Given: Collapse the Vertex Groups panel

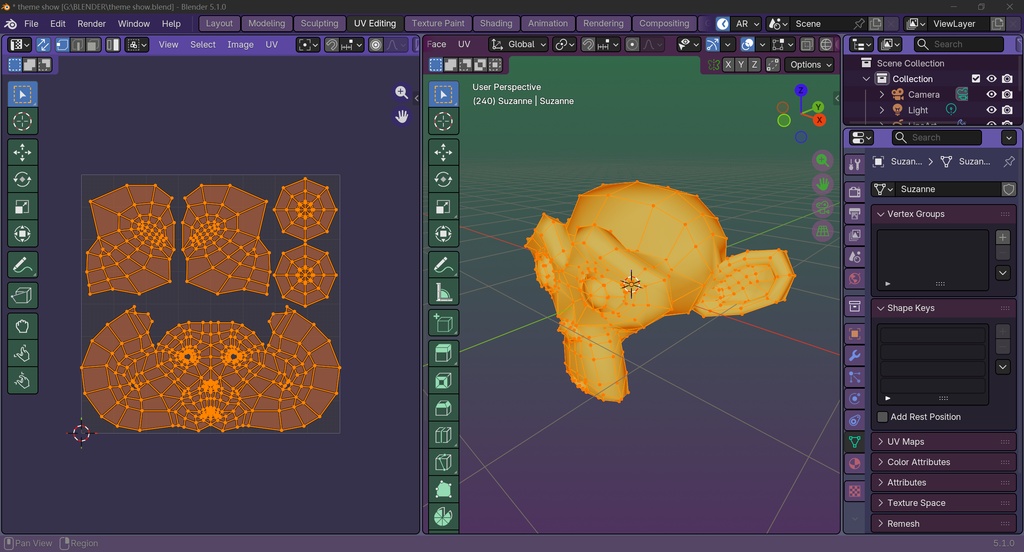Looking at the screenshot, I should pyautogui.click(x=943, y=214).
